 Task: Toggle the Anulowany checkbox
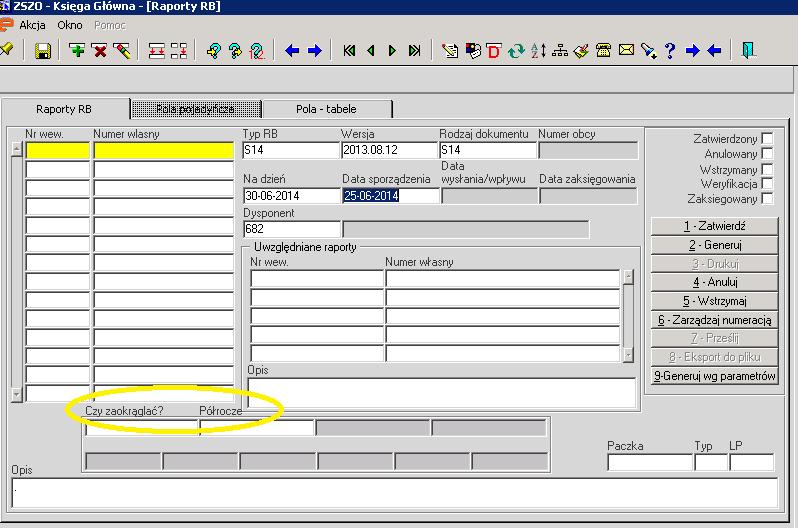[x=767, y=153]
